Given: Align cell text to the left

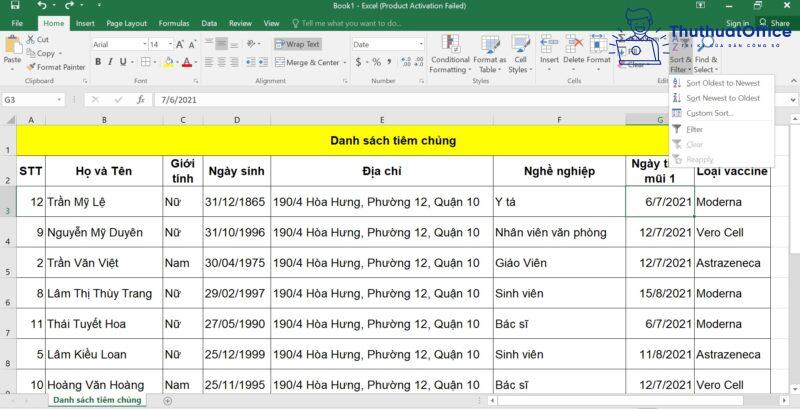Looking at the screenshot, I should pos(209,62).
